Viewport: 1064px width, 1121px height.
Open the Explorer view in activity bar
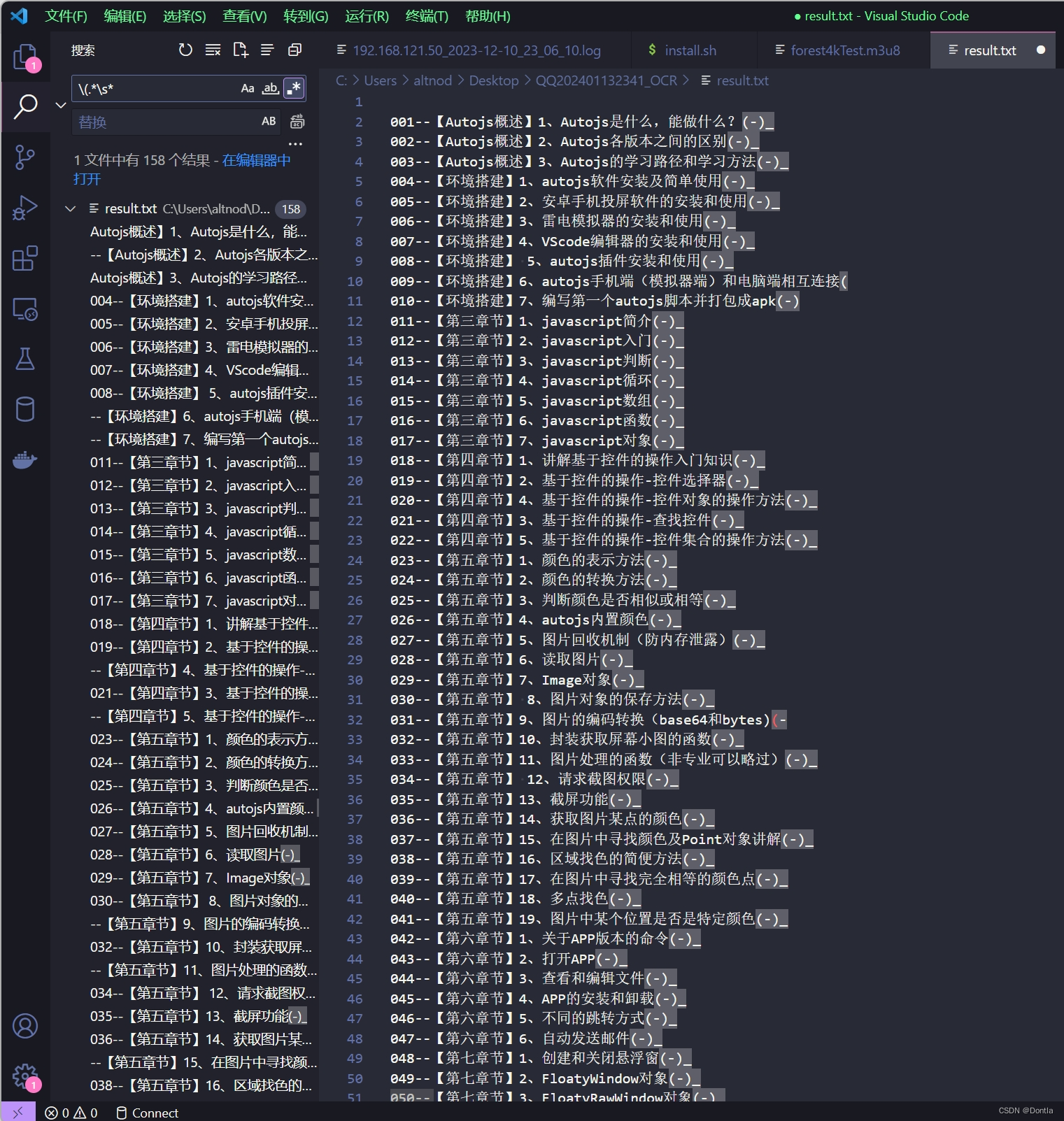[x=25, y=56]
